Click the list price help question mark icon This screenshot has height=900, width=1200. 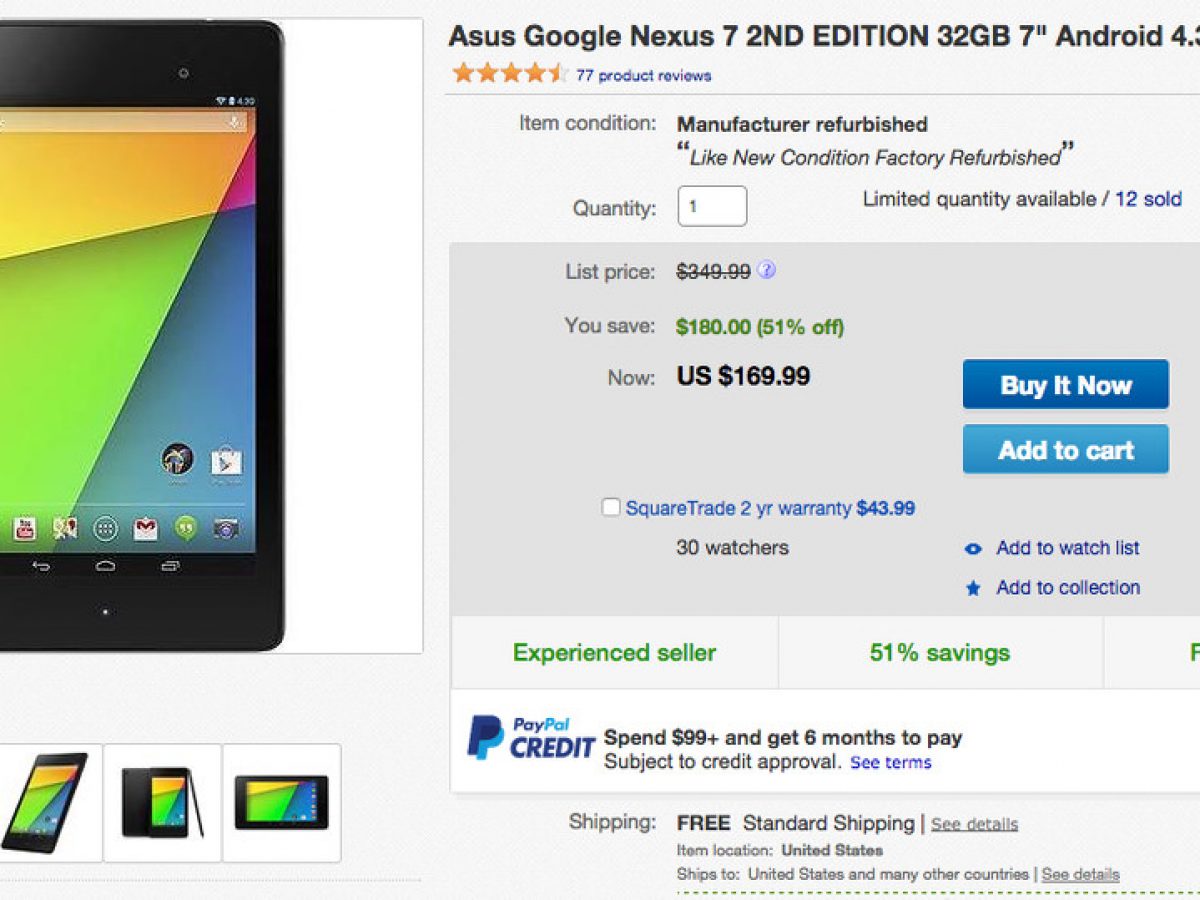[x=767, y=270]
